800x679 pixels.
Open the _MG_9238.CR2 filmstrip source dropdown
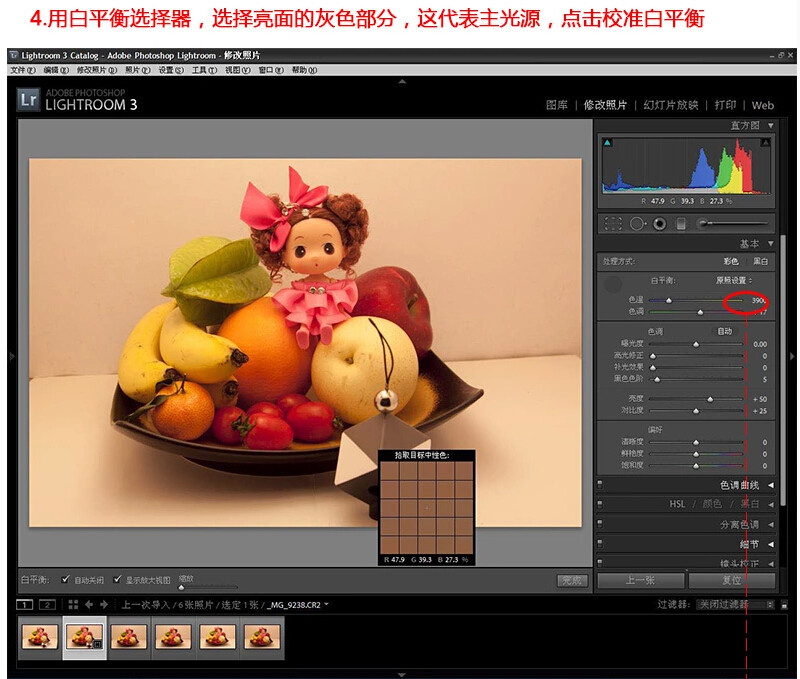pyautogui.click(x=297, y=605)
